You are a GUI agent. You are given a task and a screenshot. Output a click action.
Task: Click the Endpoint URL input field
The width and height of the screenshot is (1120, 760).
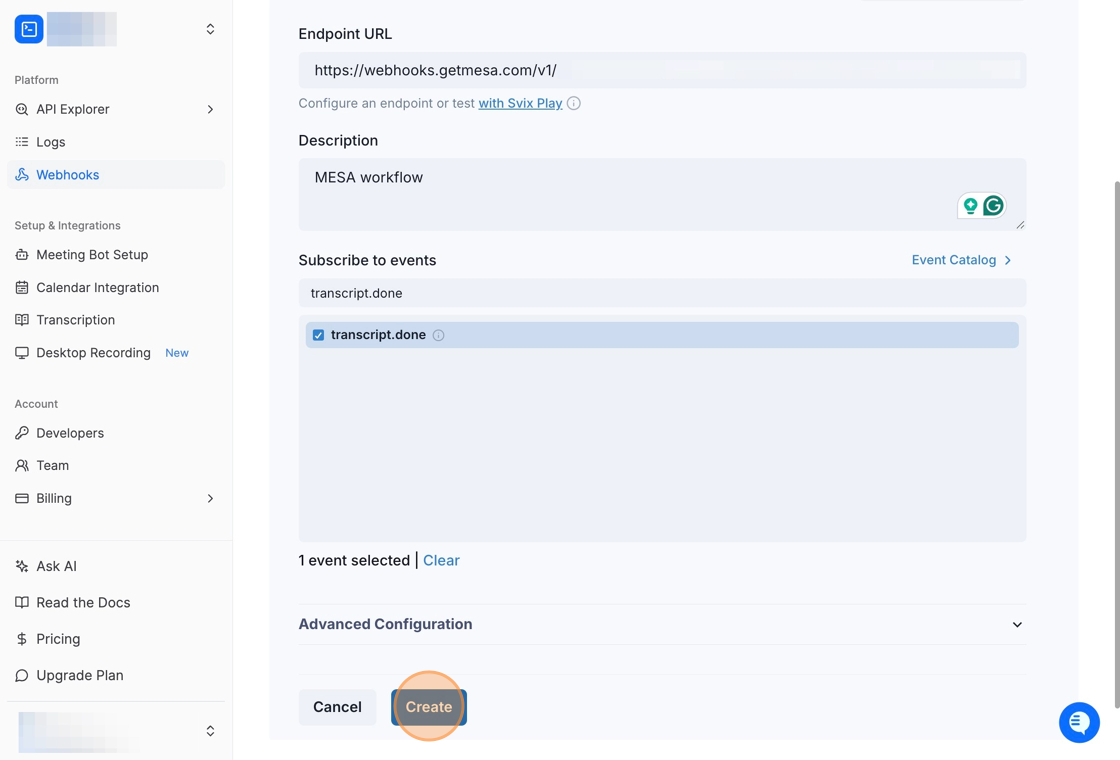click(x=662, y=70)
